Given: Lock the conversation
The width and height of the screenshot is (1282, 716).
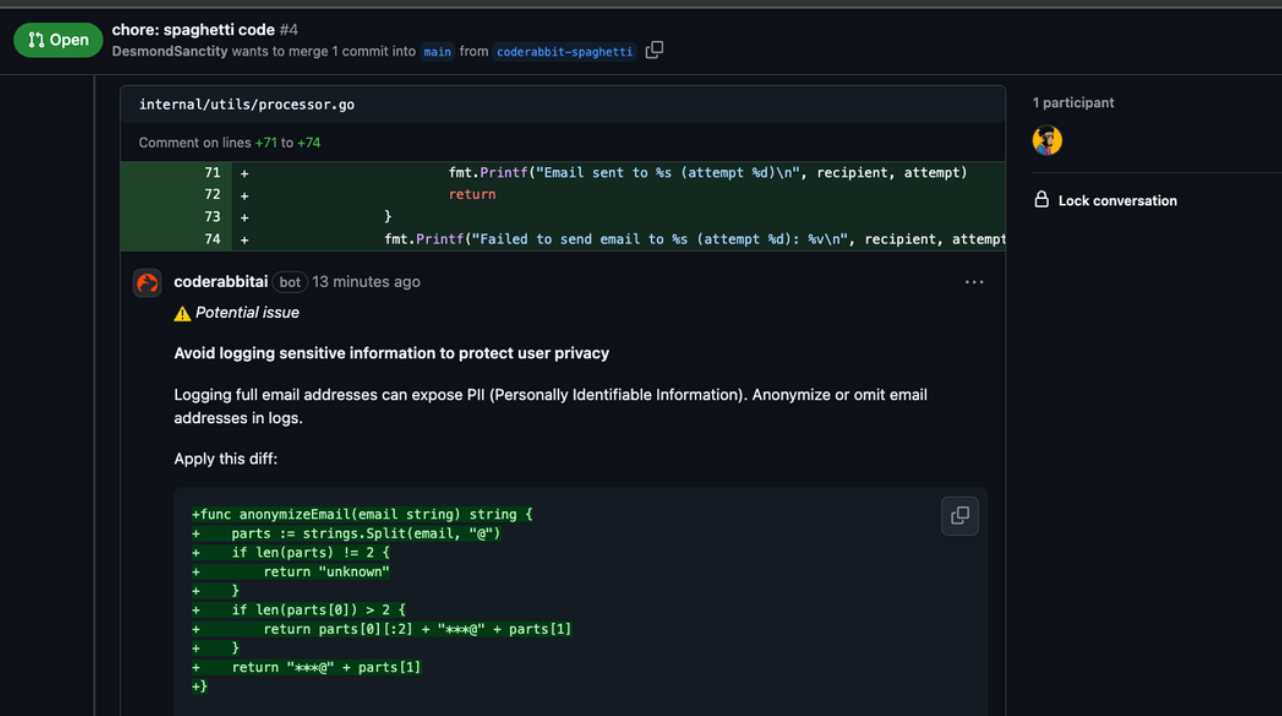Looking at the screenshot, I should tap(1117, 200).
